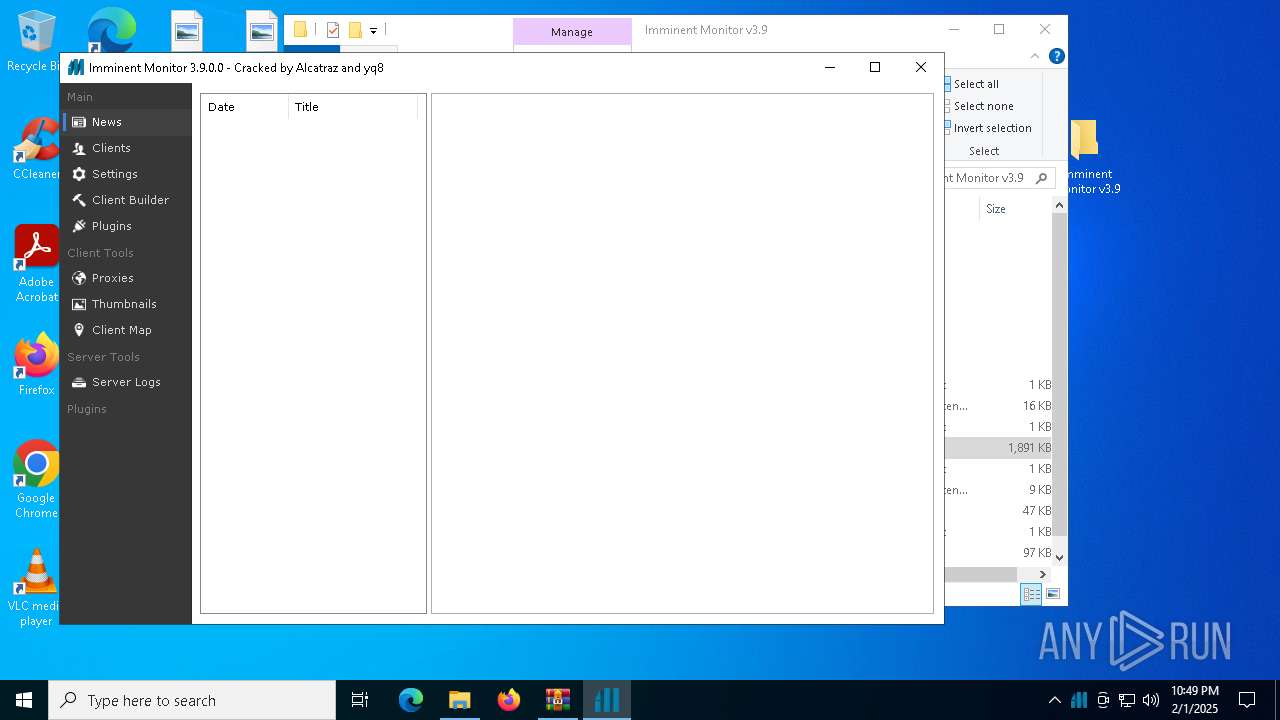1280x720 pixels.
Task: Select the Settings gear icon
Action: click(79, 174)
